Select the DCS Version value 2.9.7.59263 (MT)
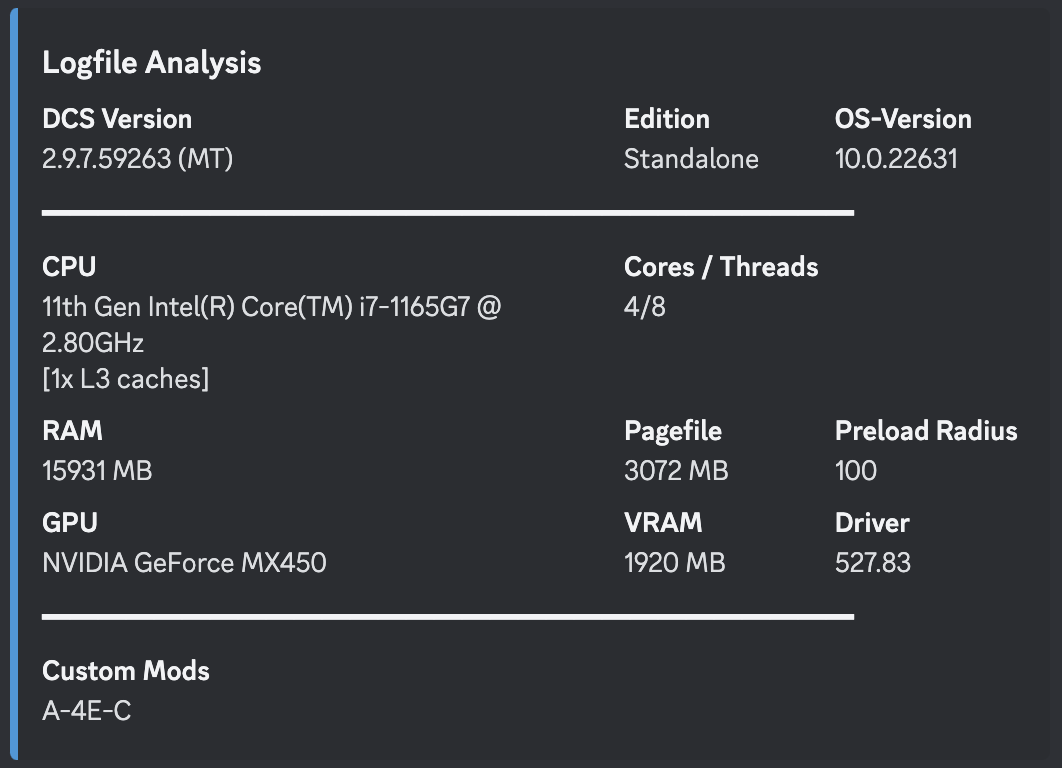Viewport: 1062px width, 768px height. tap(137, 159)
